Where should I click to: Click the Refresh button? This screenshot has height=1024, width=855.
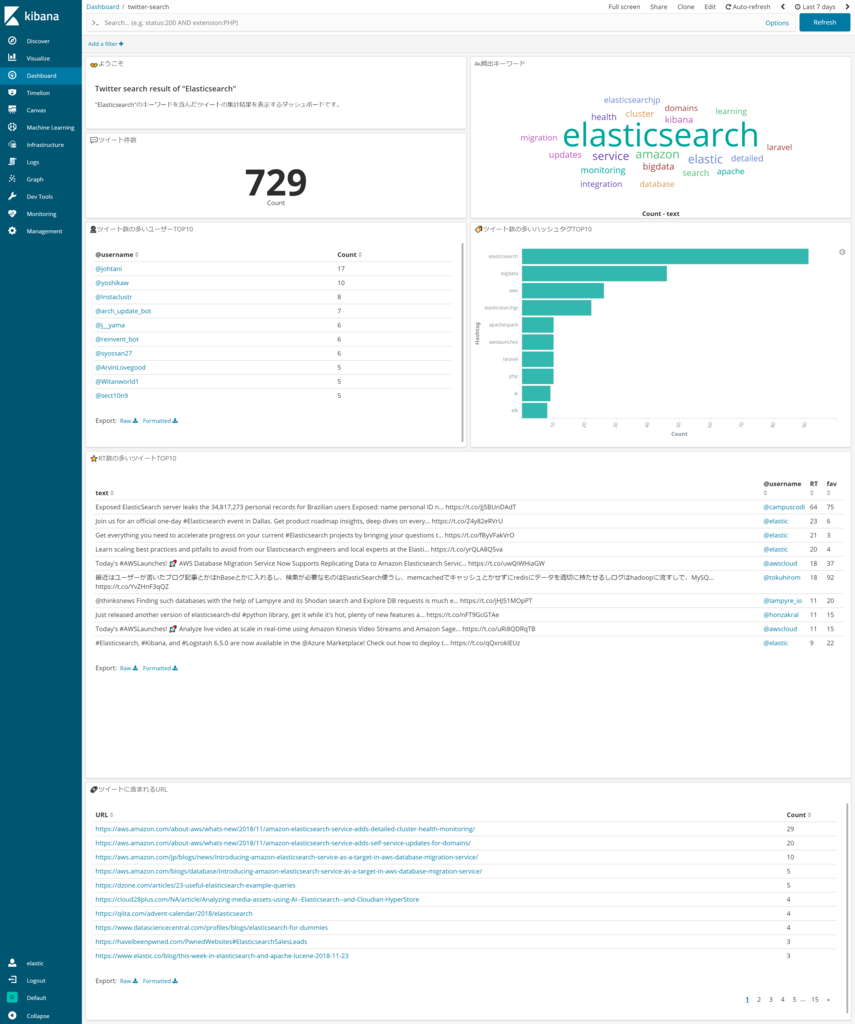824,22
